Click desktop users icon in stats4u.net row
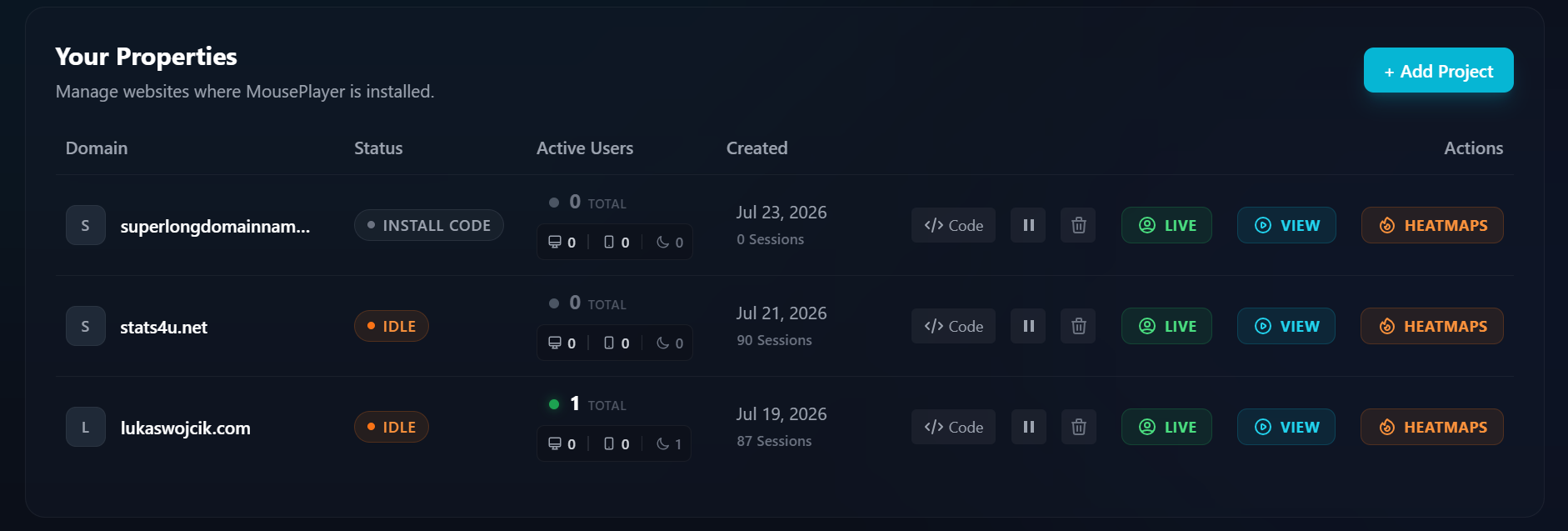Viewport: 1568px width, 531px height. click(555, 343)
